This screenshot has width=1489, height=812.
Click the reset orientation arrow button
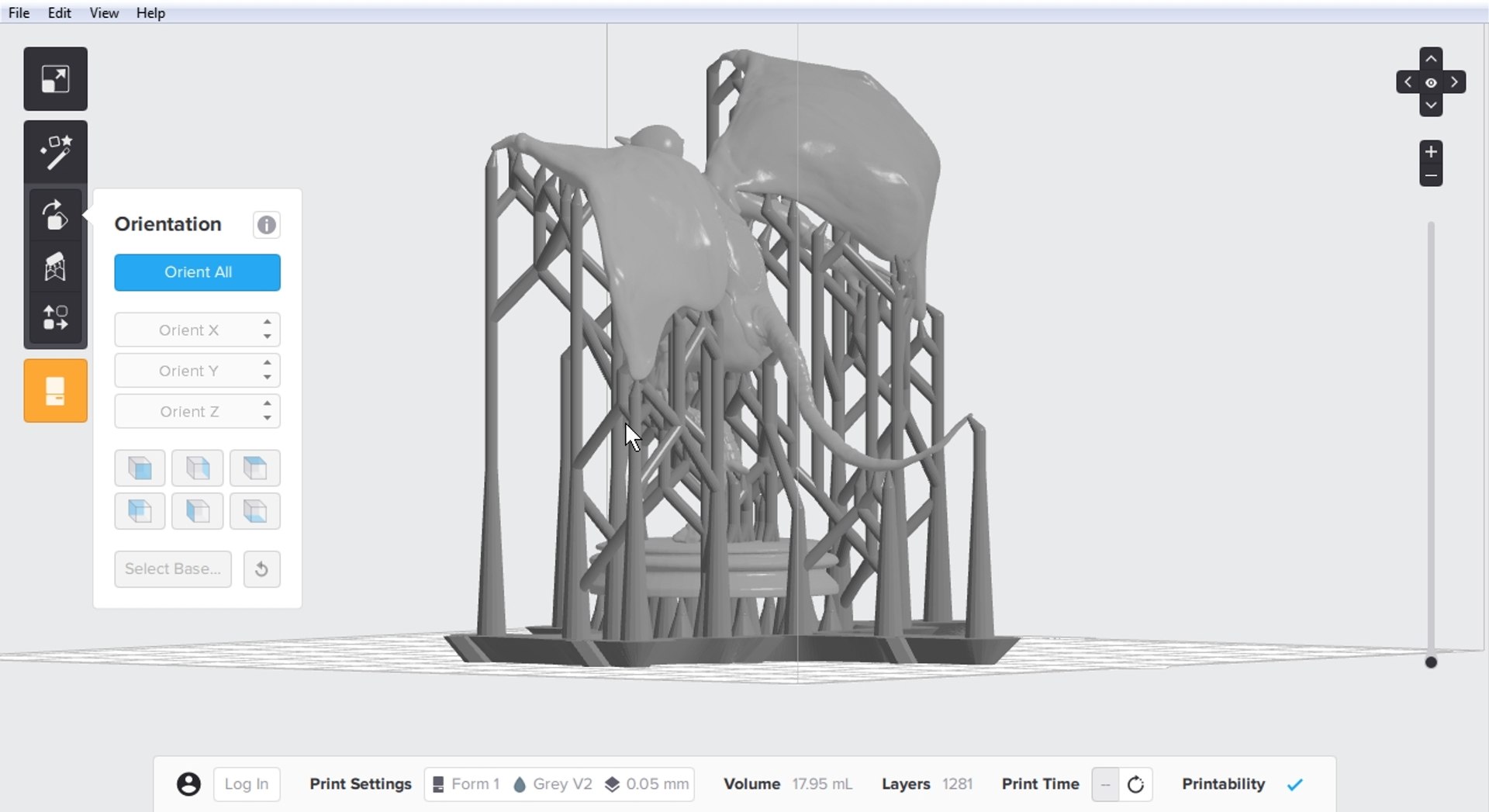[x=261, y=569]
